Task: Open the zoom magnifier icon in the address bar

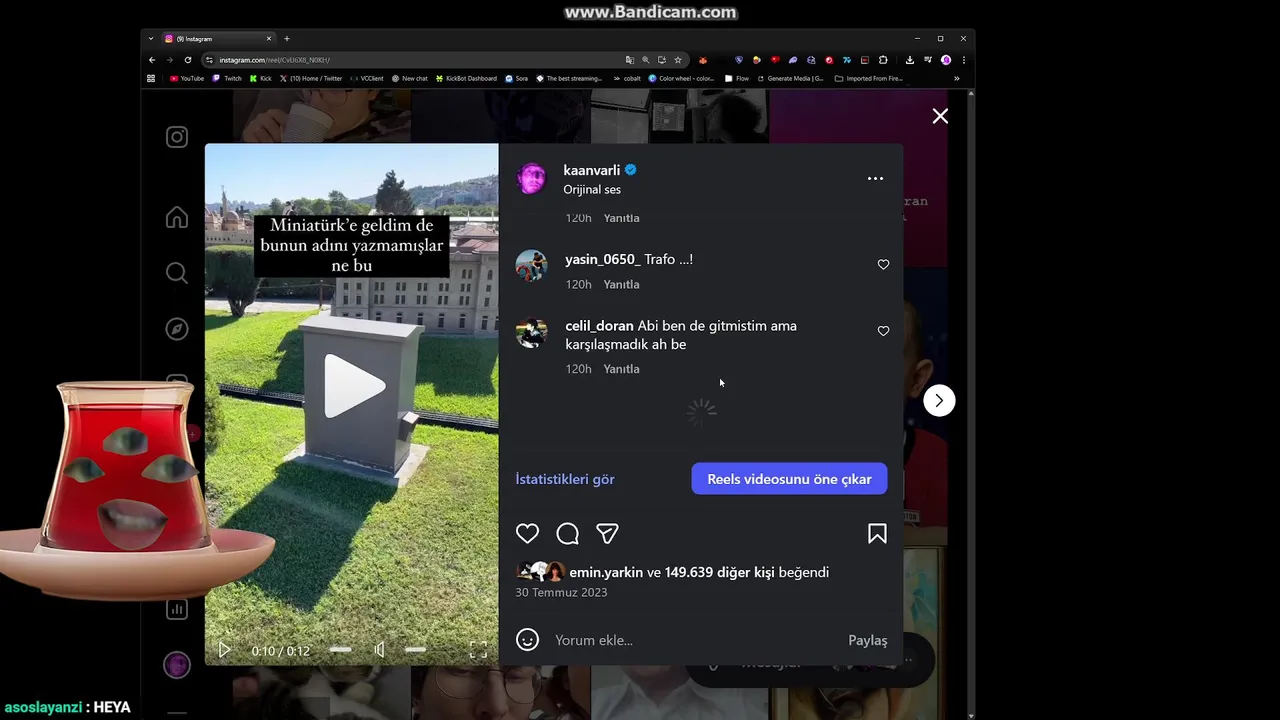Action: [645, 60]
